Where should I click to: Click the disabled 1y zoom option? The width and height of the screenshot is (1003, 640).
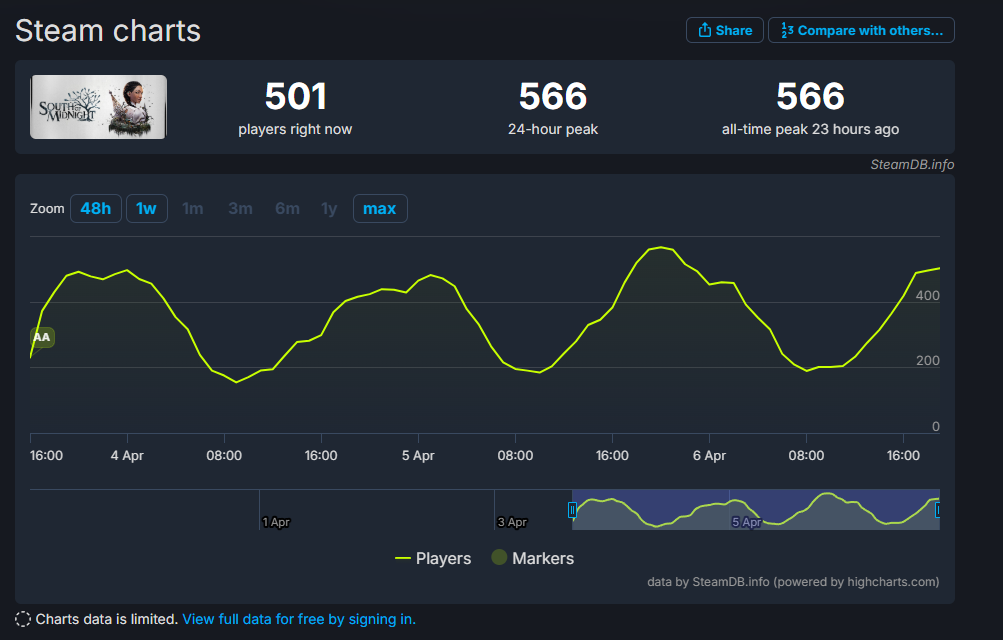(x=329, y=208)
